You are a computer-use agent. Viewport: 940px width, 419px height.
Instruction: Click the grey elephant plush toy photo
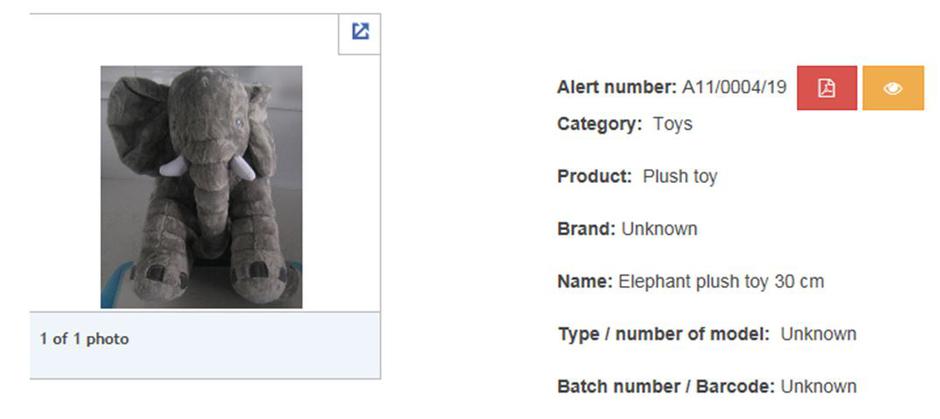(201, 187)
